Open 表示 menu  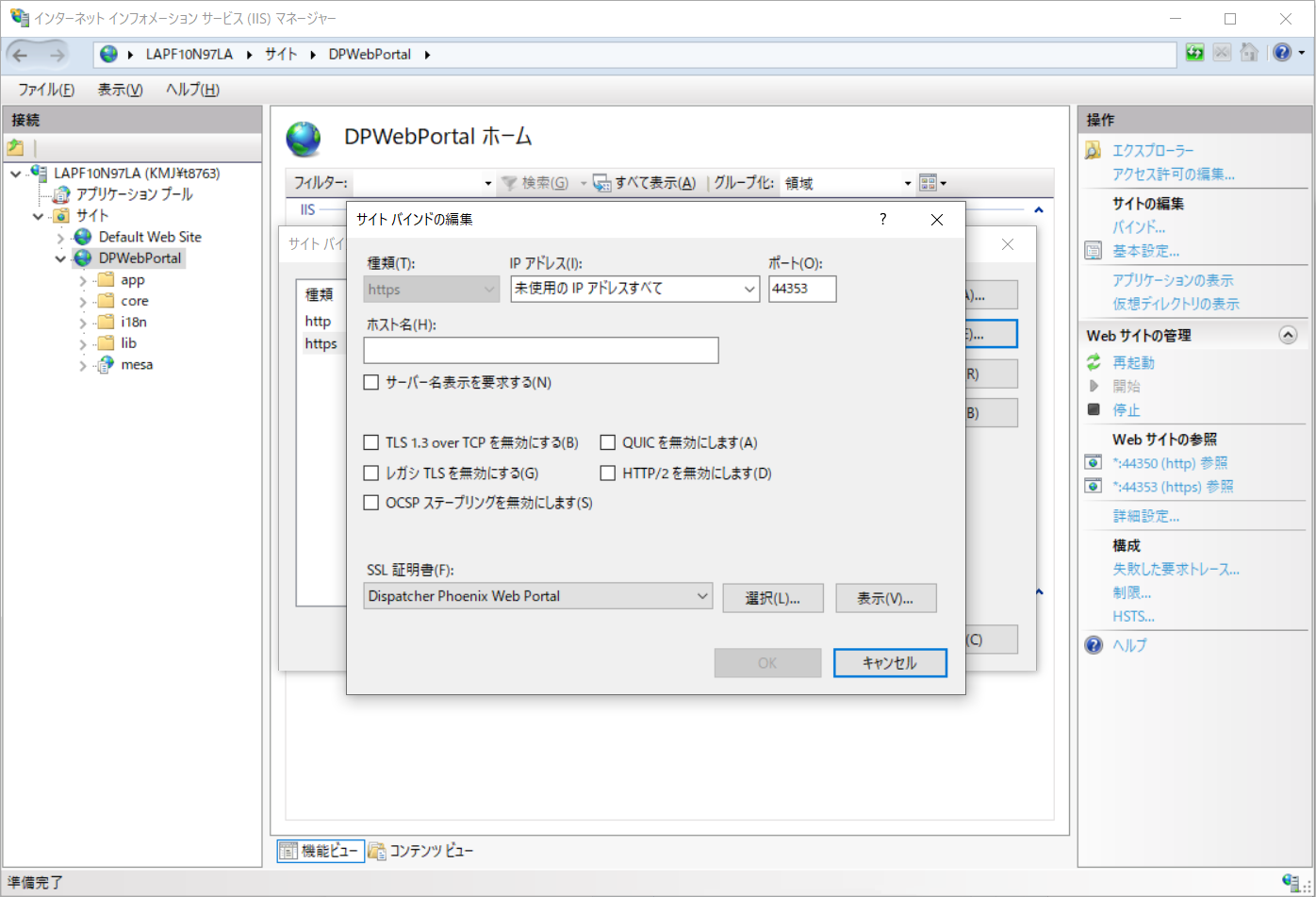pyautogui.click(x=120, y=90)
